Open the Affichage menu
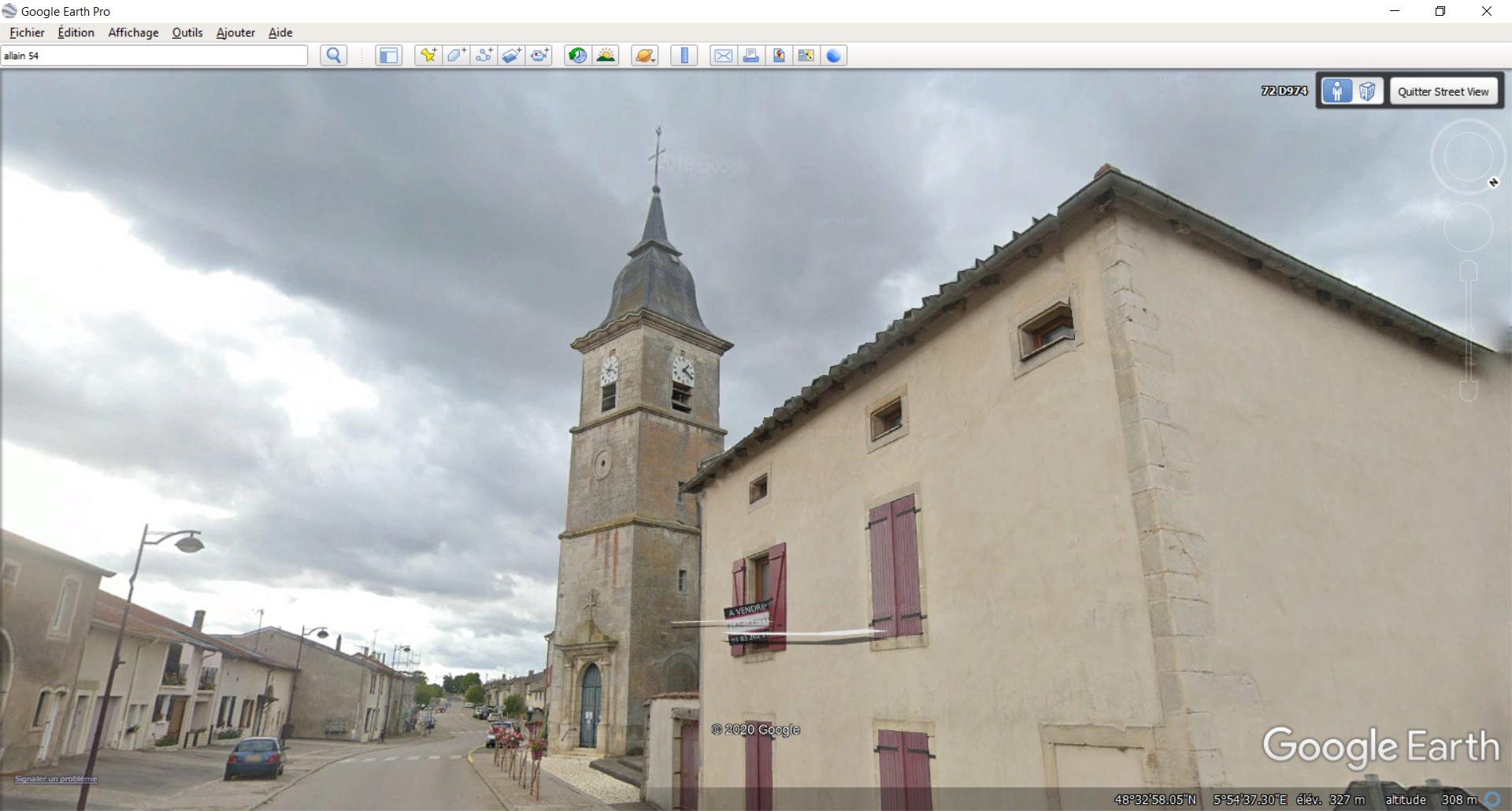The width and height of the screenshot is (1512, 811). (132, 32)
